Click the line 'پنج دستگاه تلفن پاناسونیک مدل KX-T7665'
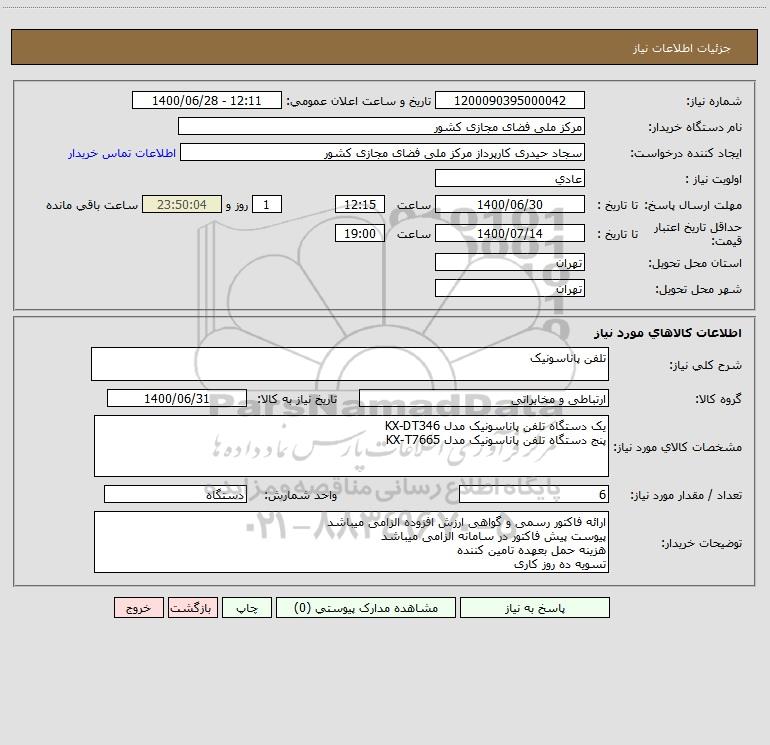770x745 pixels. point(496,440)
